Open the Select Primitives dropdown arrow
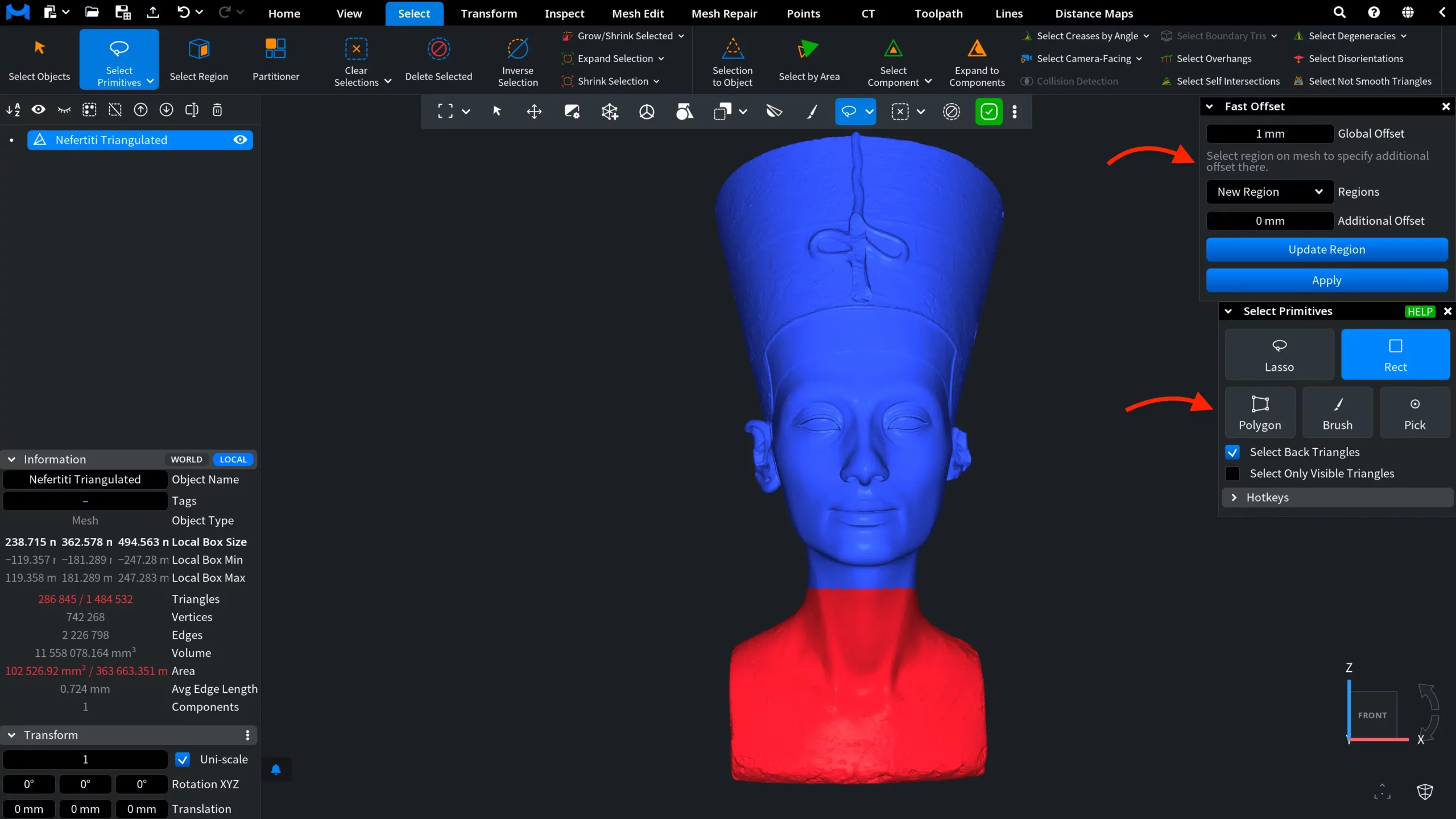Viewport: 1456px width, 819px height. point(150,81)
